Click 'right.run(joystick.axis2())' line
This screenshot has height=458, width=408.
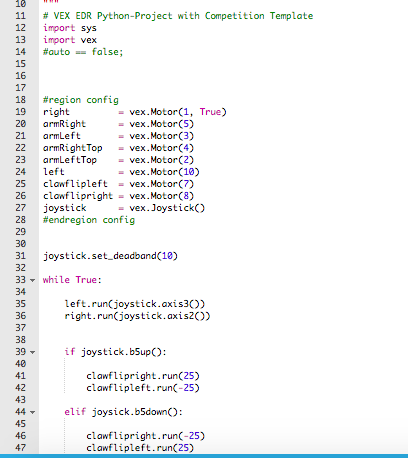137,316
